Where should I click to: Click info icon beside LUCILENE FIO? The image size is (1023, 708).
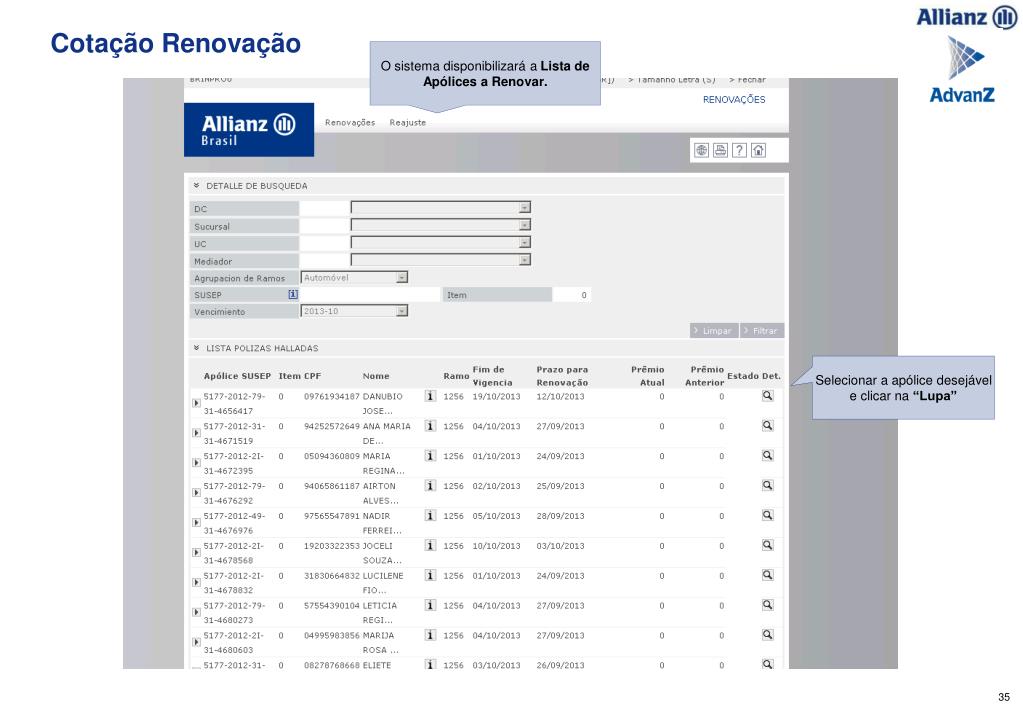tap(430, 576)
